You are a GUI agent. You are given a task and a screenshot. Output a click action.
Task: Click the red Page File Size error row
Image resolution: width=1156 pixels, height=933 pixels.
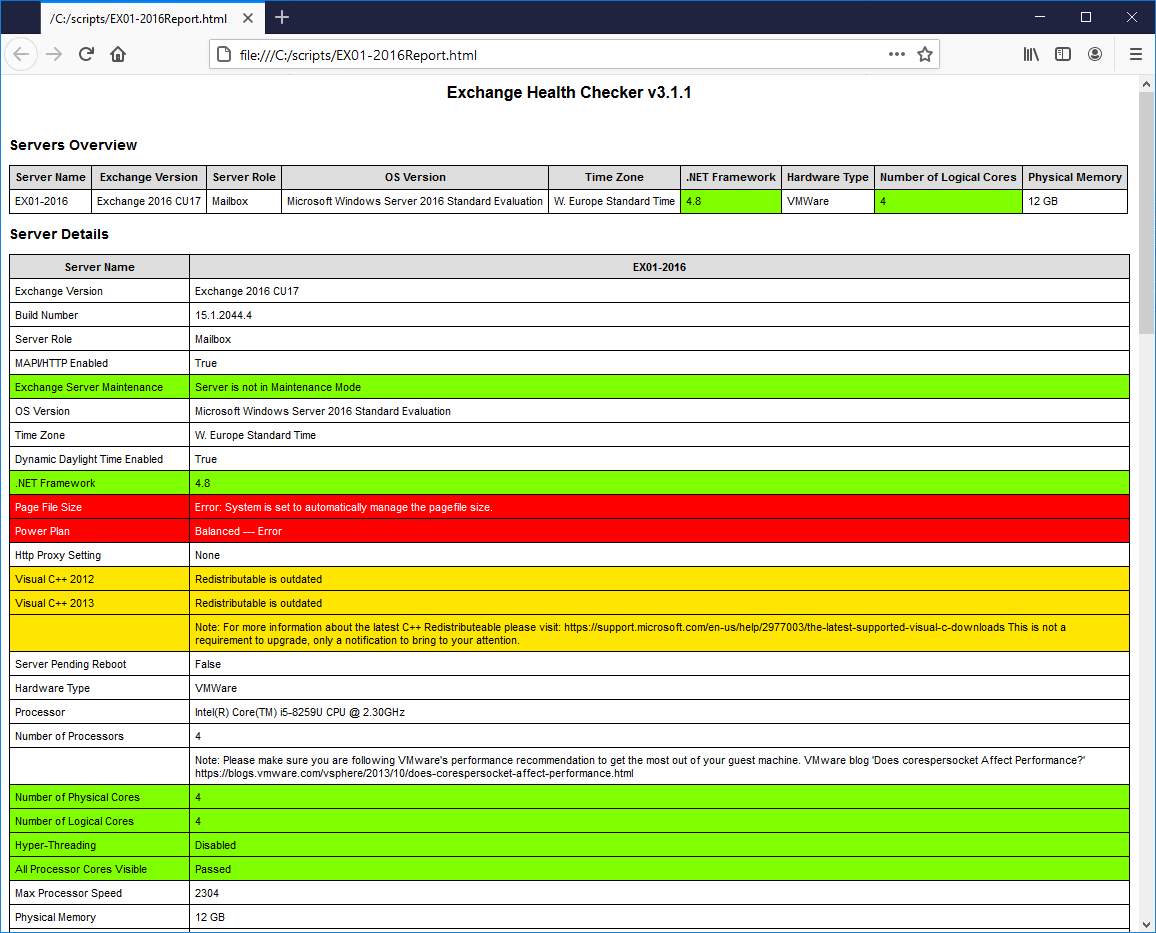click(x=569, y=507)
